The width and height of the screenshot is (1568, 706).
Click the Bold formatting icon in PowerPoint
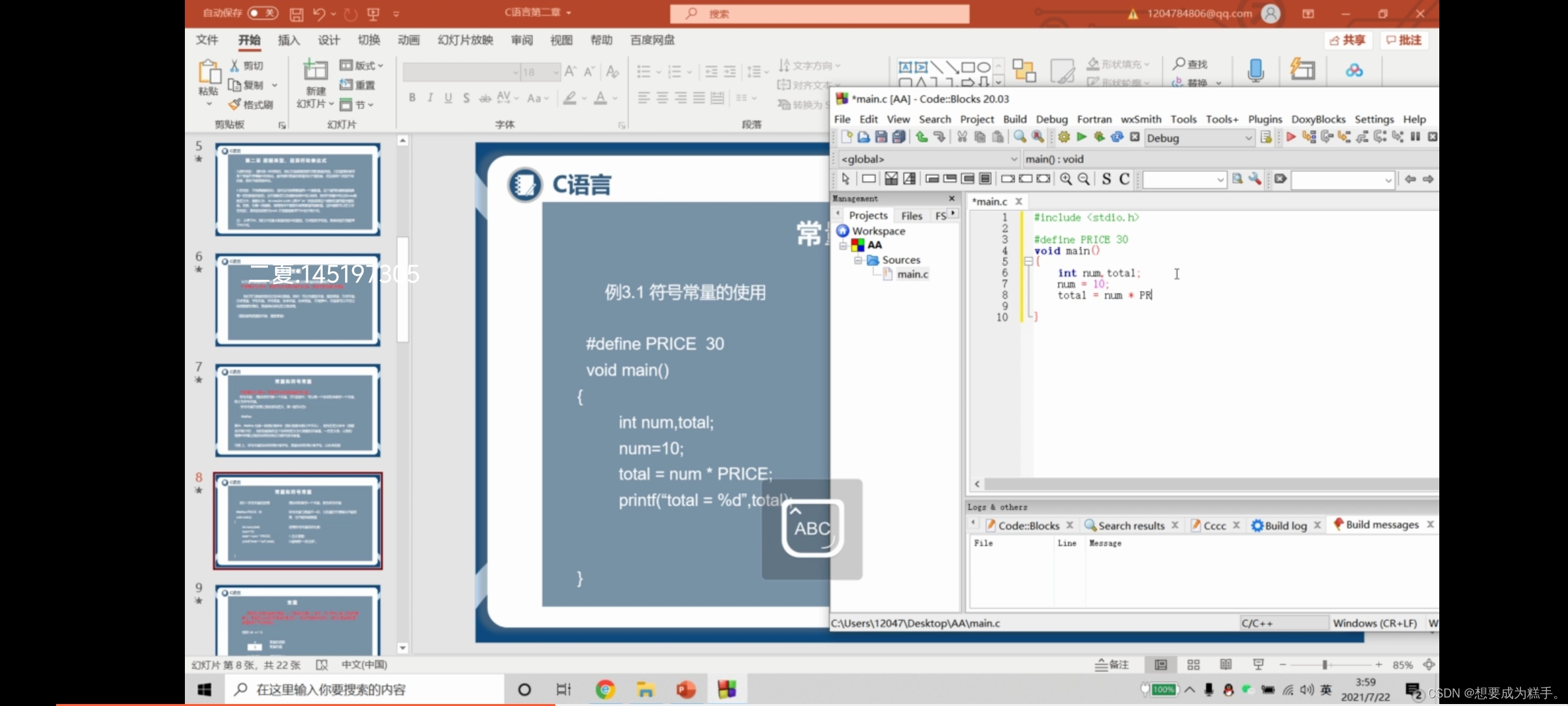tap(412, 97)
